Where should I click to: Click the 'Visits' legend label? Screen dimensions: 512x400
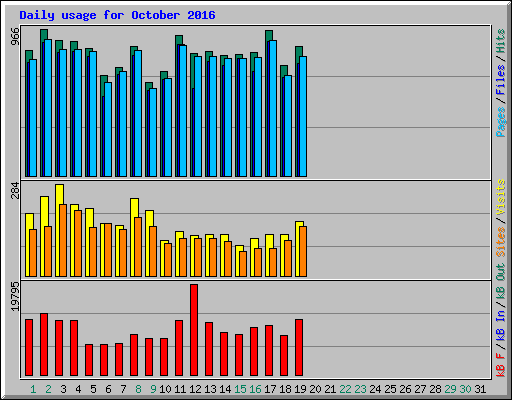(x=501, y=197)
